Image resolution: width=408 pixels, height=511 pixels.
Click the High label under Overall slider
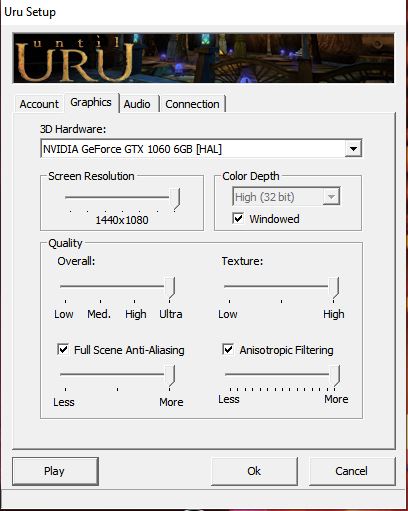[x=136, y=314]
